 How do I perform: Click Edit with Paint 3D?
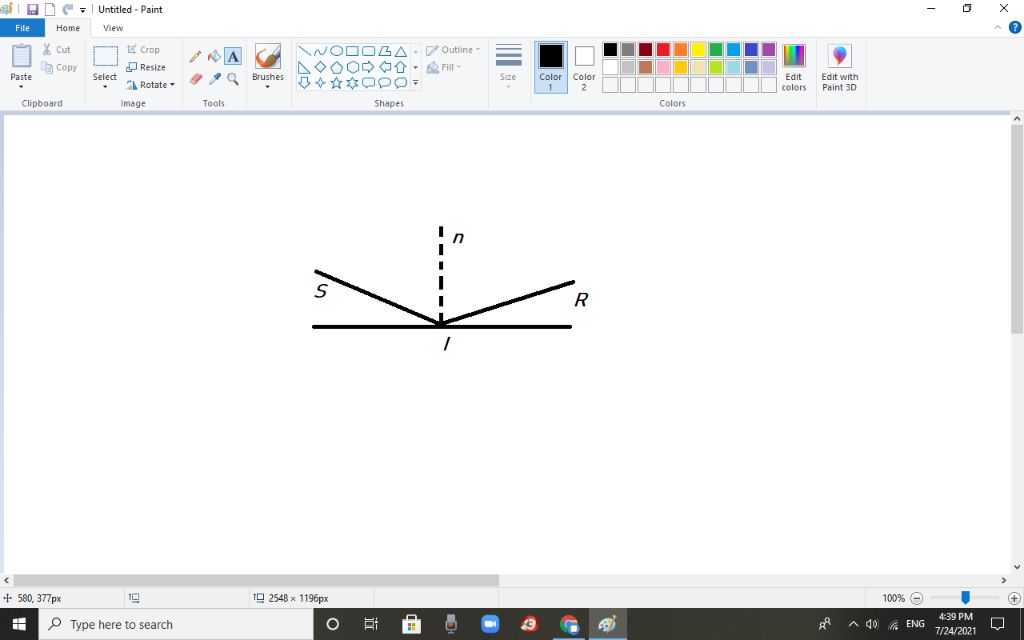click(x=840, y=68)
